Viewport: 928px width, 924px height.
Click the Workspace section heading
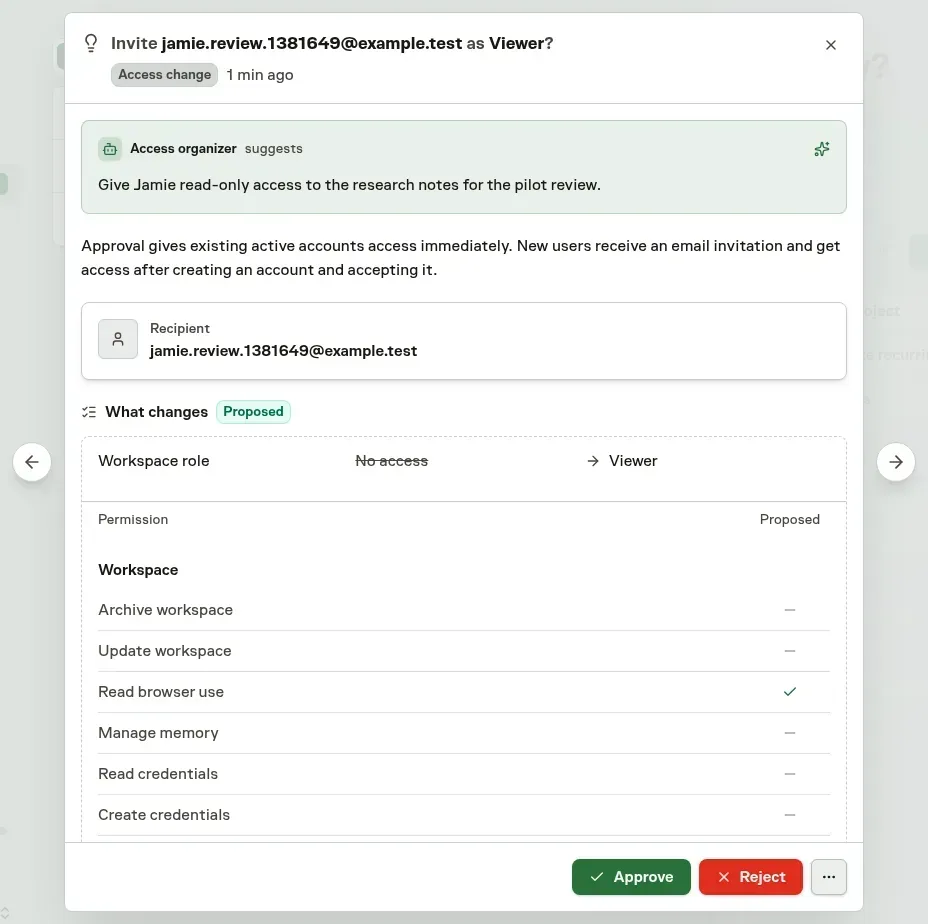[x=138, y=570]
